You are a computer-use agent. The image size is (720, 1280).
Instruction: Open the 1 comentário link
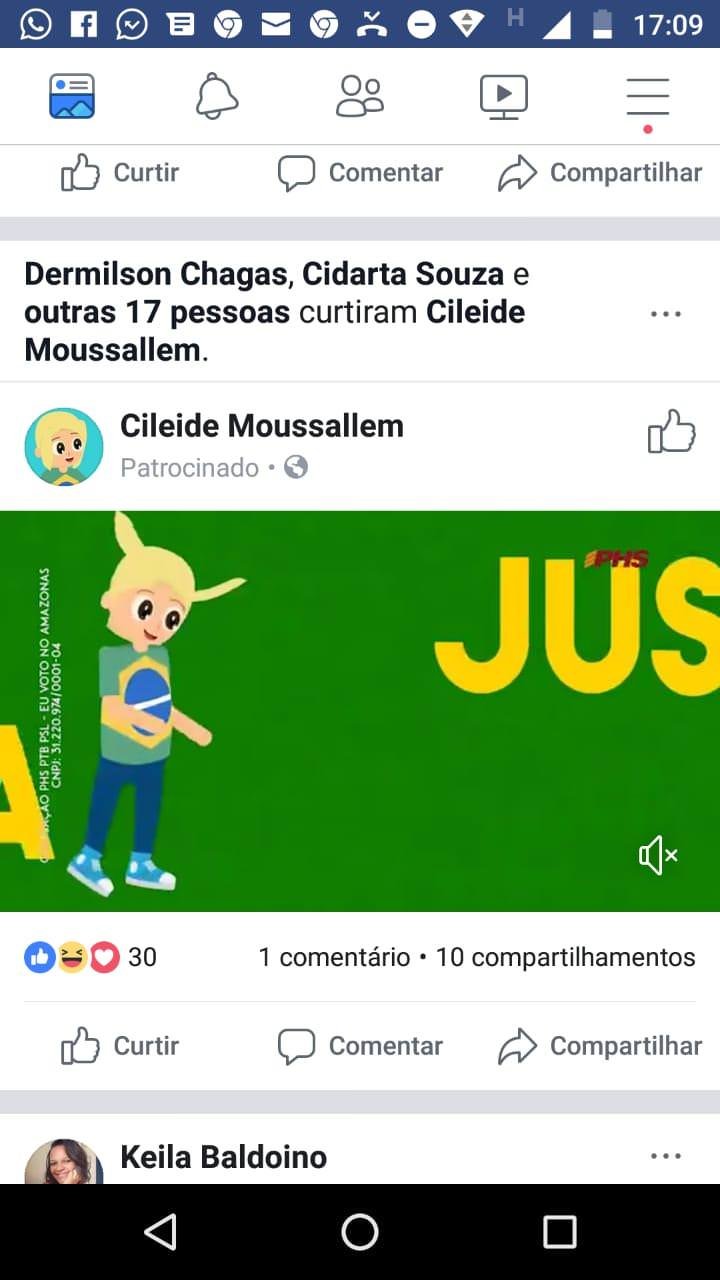(334, 957)
